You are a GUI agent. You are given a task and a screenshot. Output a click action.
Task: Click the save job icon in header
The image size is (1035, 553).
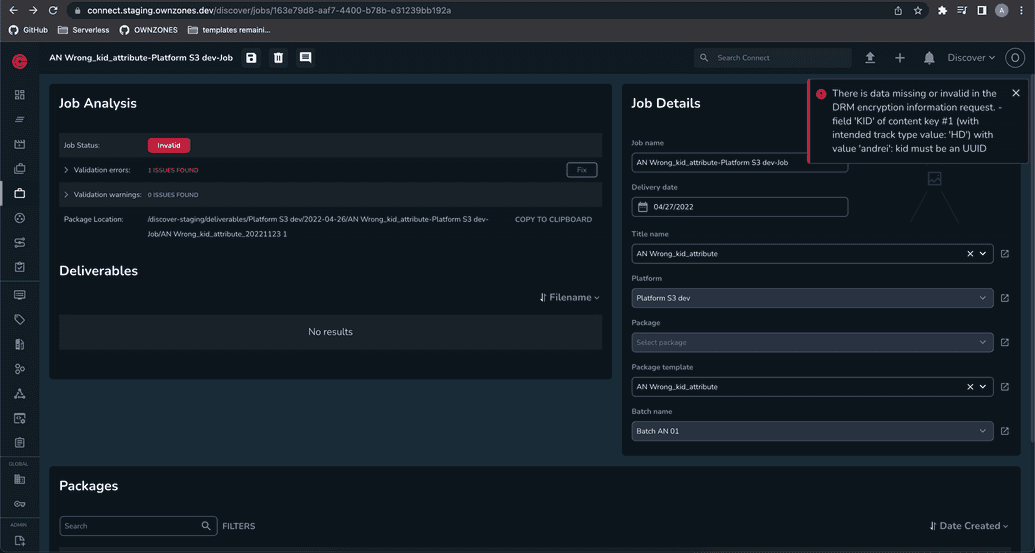[x=251, y=58]
